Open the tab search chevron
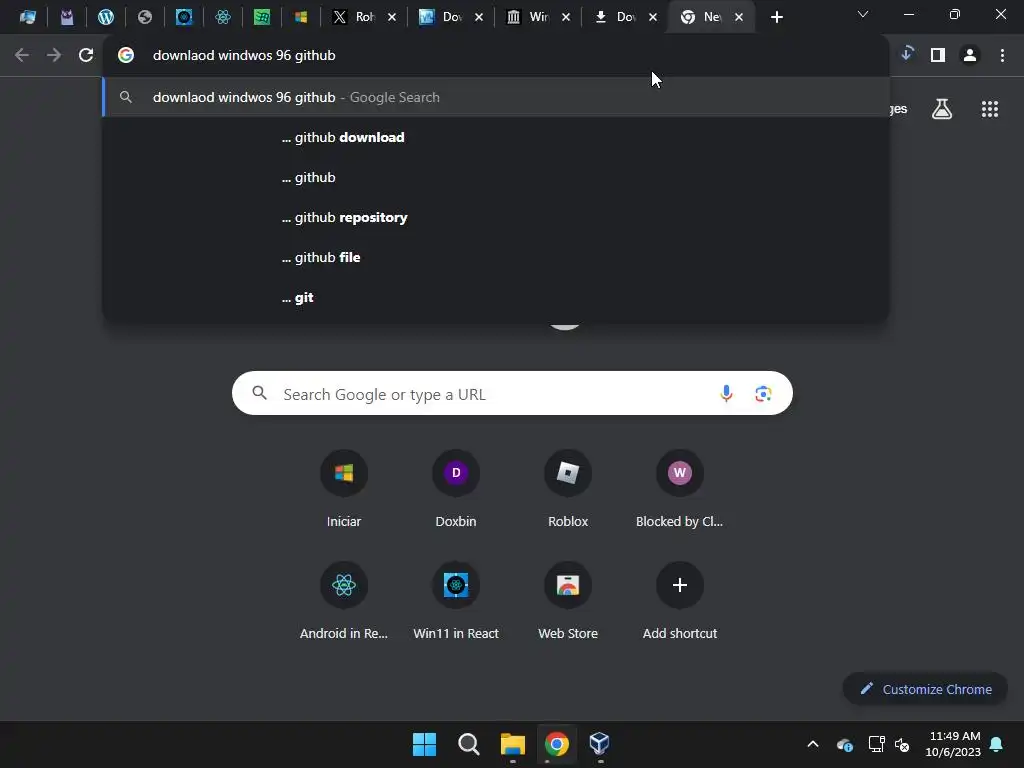Screen dimensions: 1024x768 (x=863, y=14)
